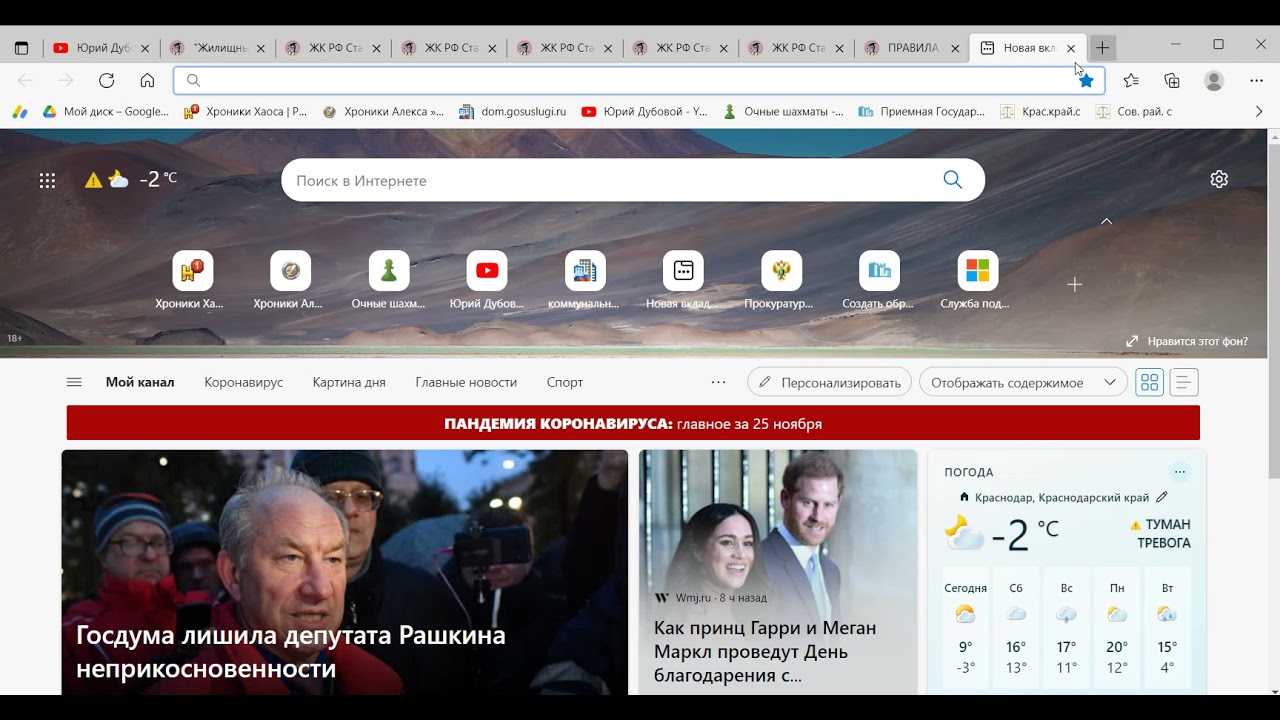The image size is (1280, 720).
Task: Select the Картина дня feed tab
Action: coord(349,382)
